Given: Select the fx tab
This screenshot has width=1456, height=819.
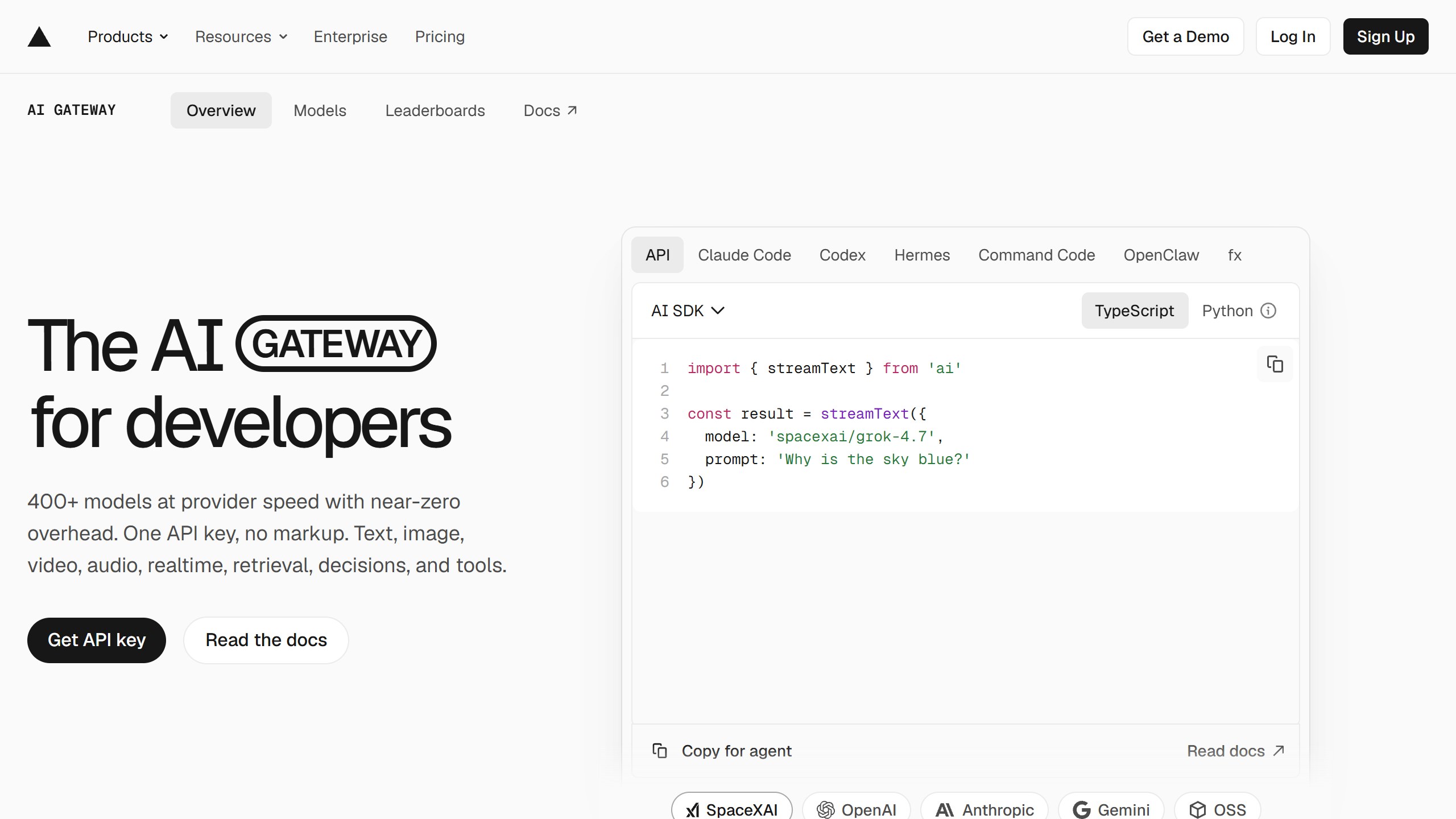Looking at the screenshot, I should [x=1234, y=255].
